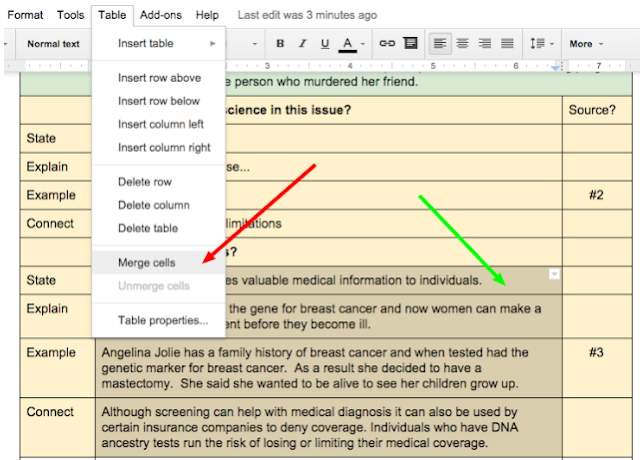Click 'person who murdered her friend' text

[326, 82]
